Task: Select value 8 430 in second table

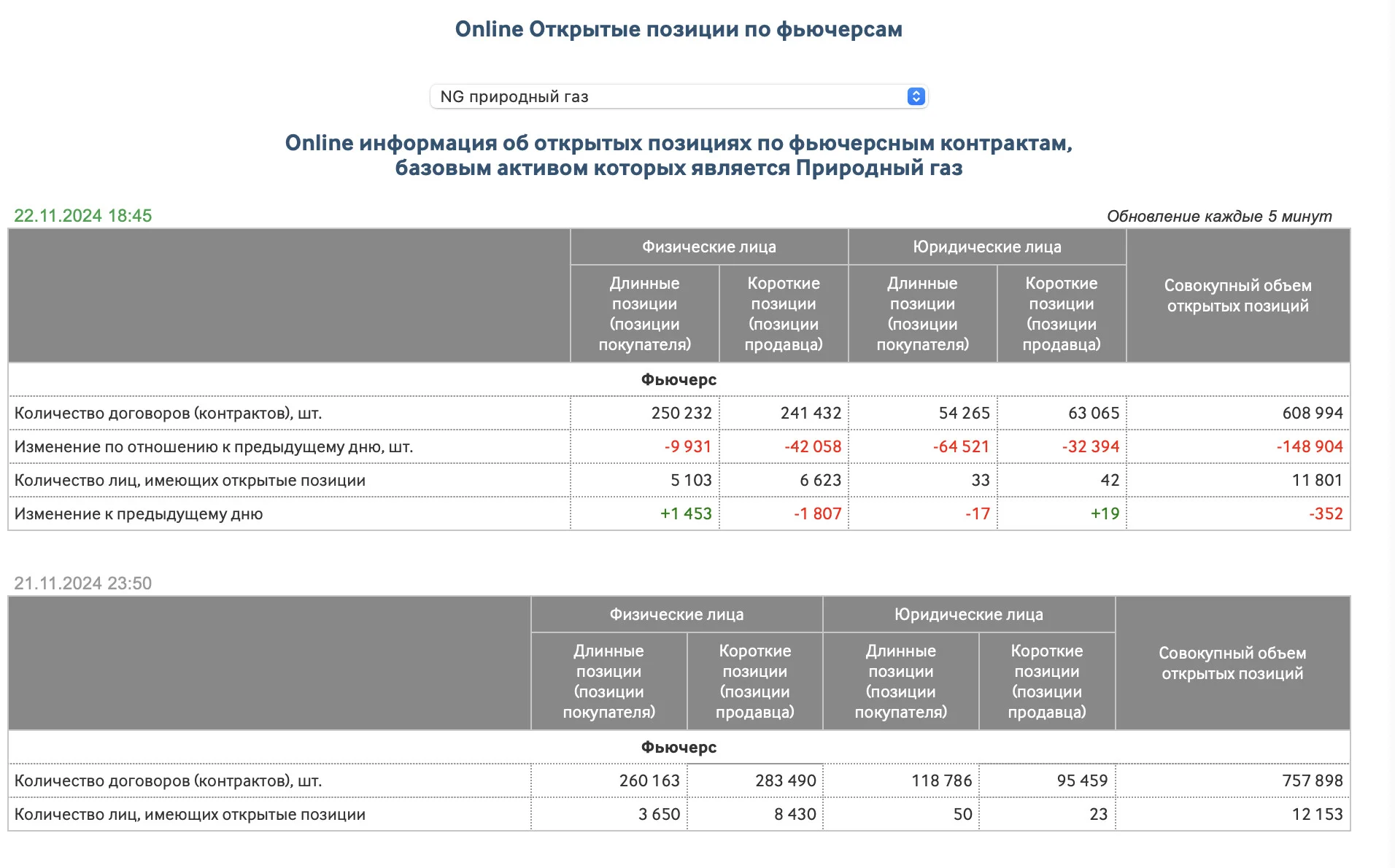Action: pos(795,814)
